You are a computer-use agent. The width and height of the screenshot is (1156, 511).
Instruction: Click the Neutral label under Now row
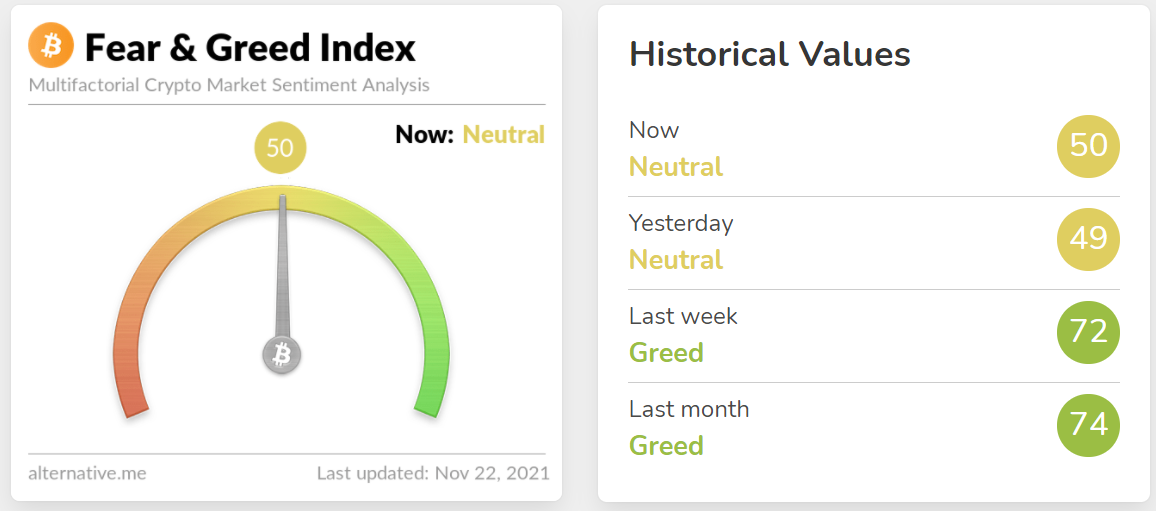click(676, 167)
